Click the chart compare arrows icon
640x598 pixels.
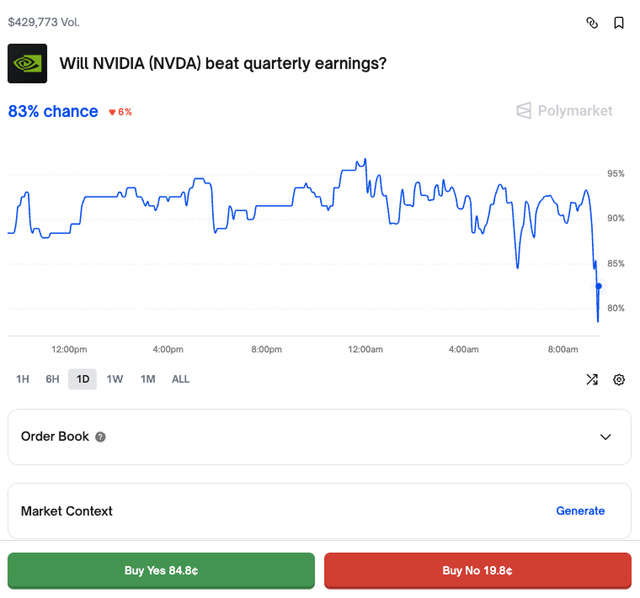592,380
